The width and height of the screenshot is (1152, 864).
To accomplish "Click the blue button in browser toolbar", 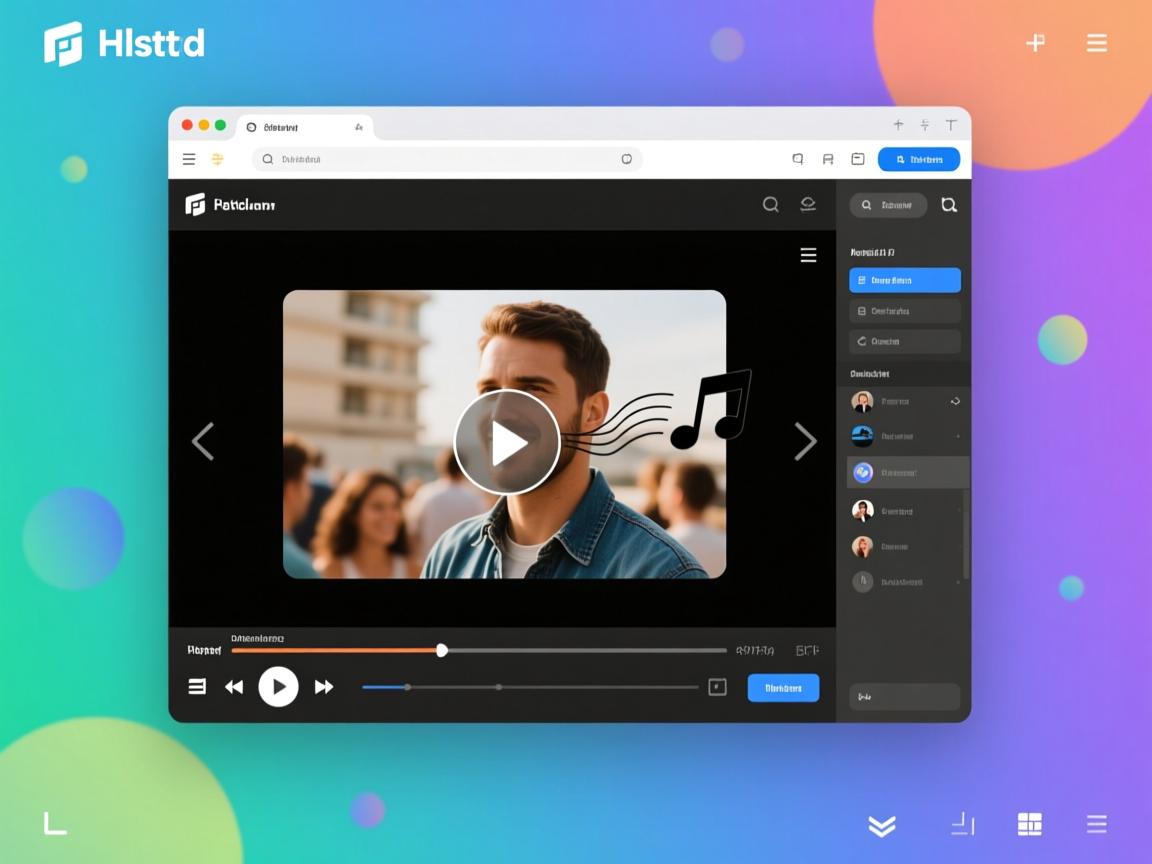I will [918, 159].
